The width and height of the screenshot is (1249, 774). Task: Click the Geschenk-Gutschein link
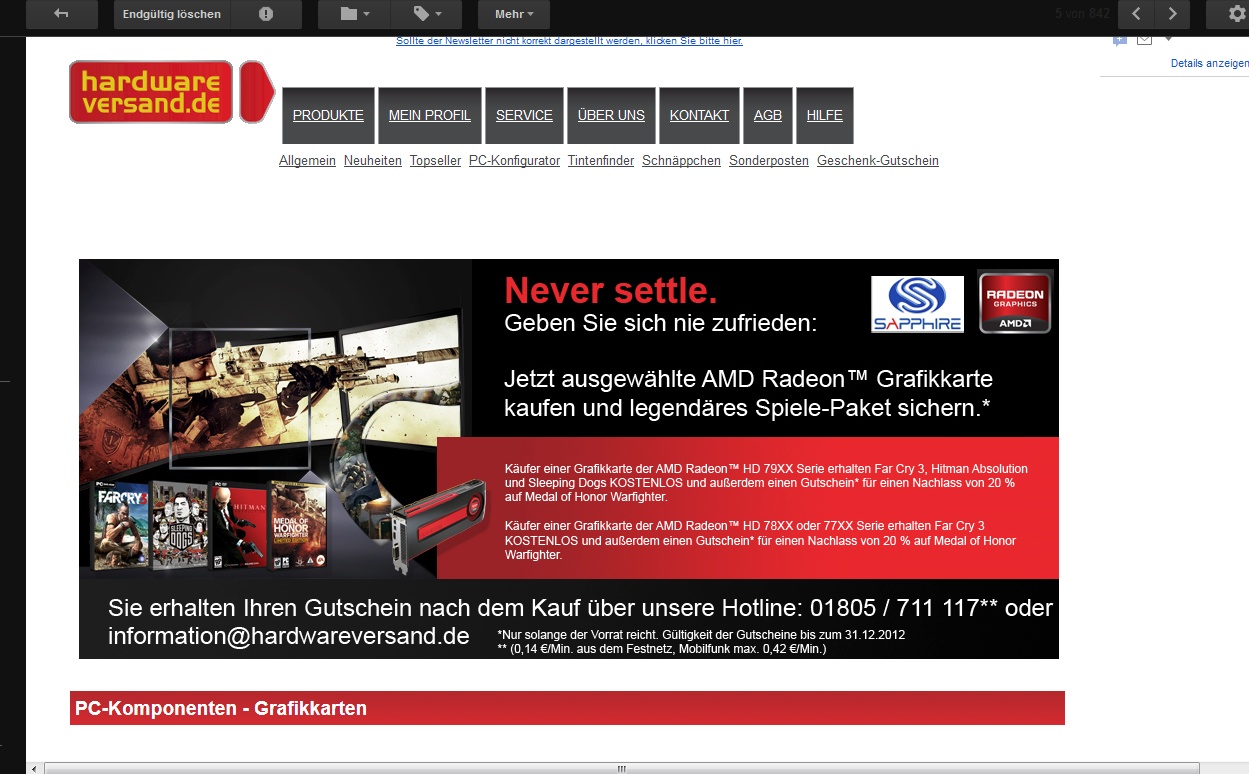[x=878, y=161]
